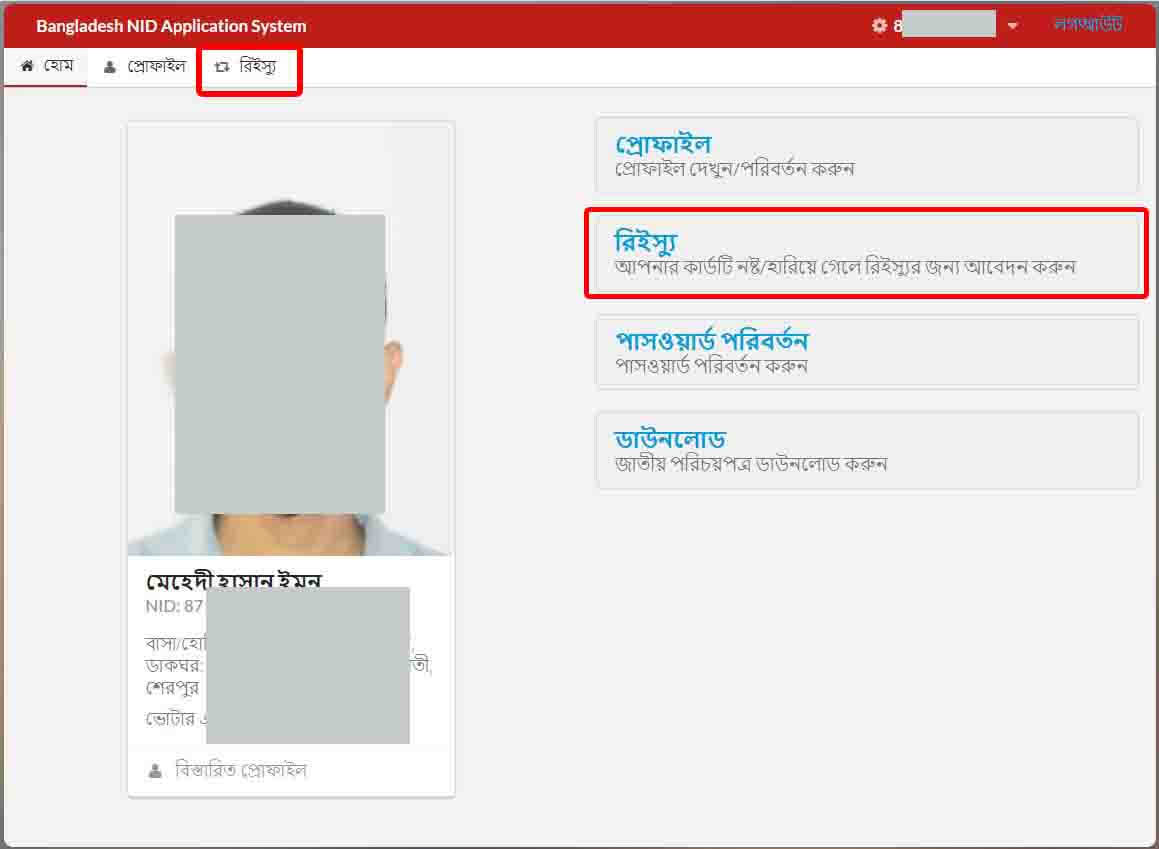Click the রিইস্যু highlighted menu card
Viewport: 1159px width, 849px height.
click(x=865, y=254)
